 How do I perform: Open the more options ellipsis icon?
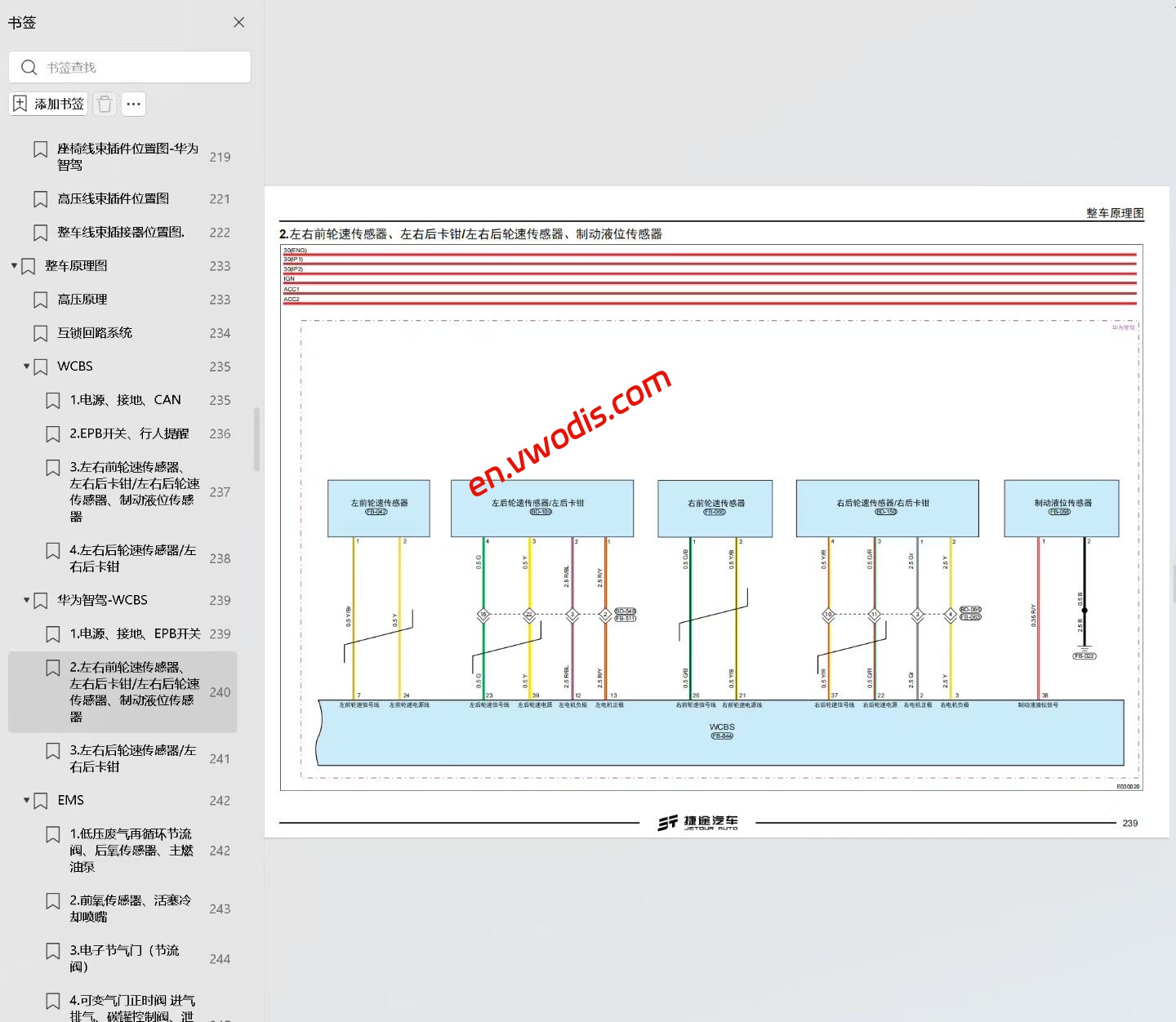pyautogui.click(x=133, y=104)
